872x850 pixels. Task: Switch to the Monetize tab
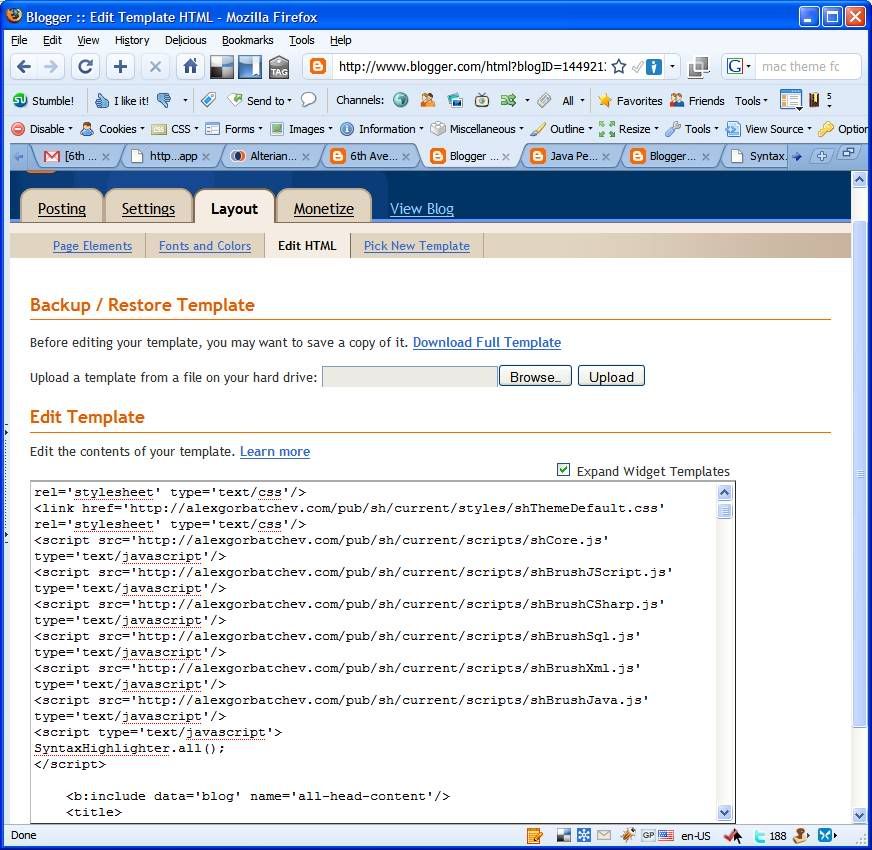(323, 209)
